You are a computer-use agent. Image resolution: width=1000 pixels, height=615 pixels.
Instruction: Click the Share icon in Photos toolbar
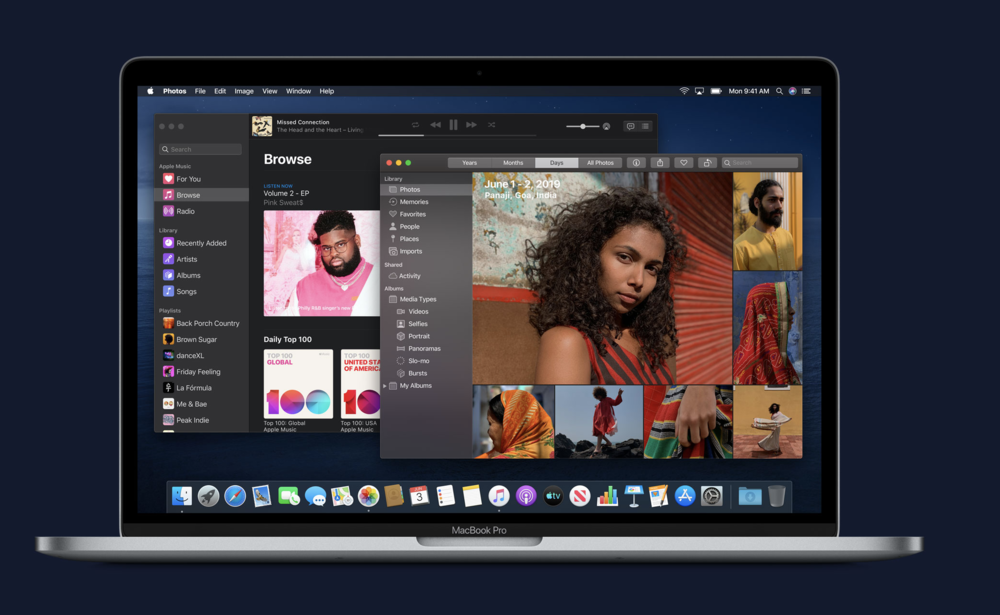pyautogui.click(x=660, y=163)
